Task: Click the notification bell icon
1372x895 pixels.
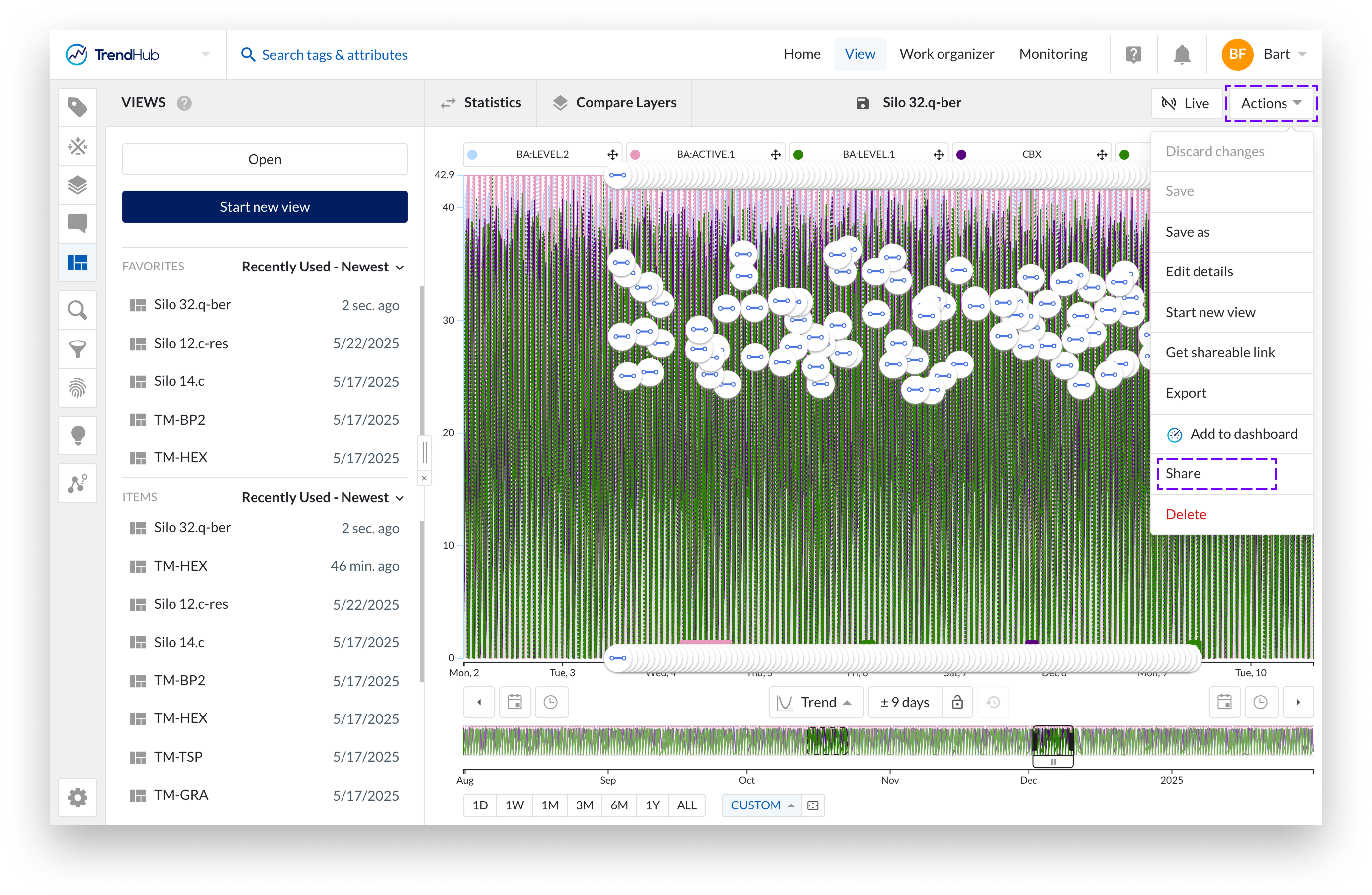Action: 1181,55
